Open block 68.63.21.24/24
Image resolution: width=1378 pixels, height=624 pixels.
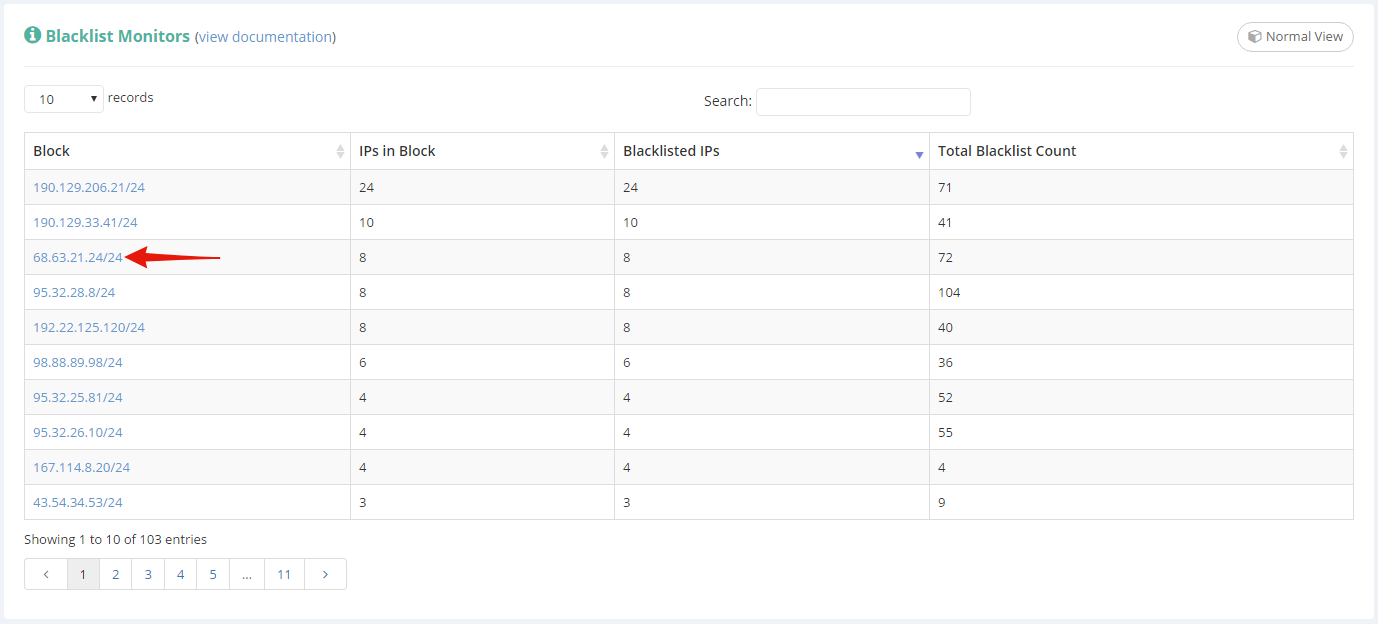pos(78,258)
